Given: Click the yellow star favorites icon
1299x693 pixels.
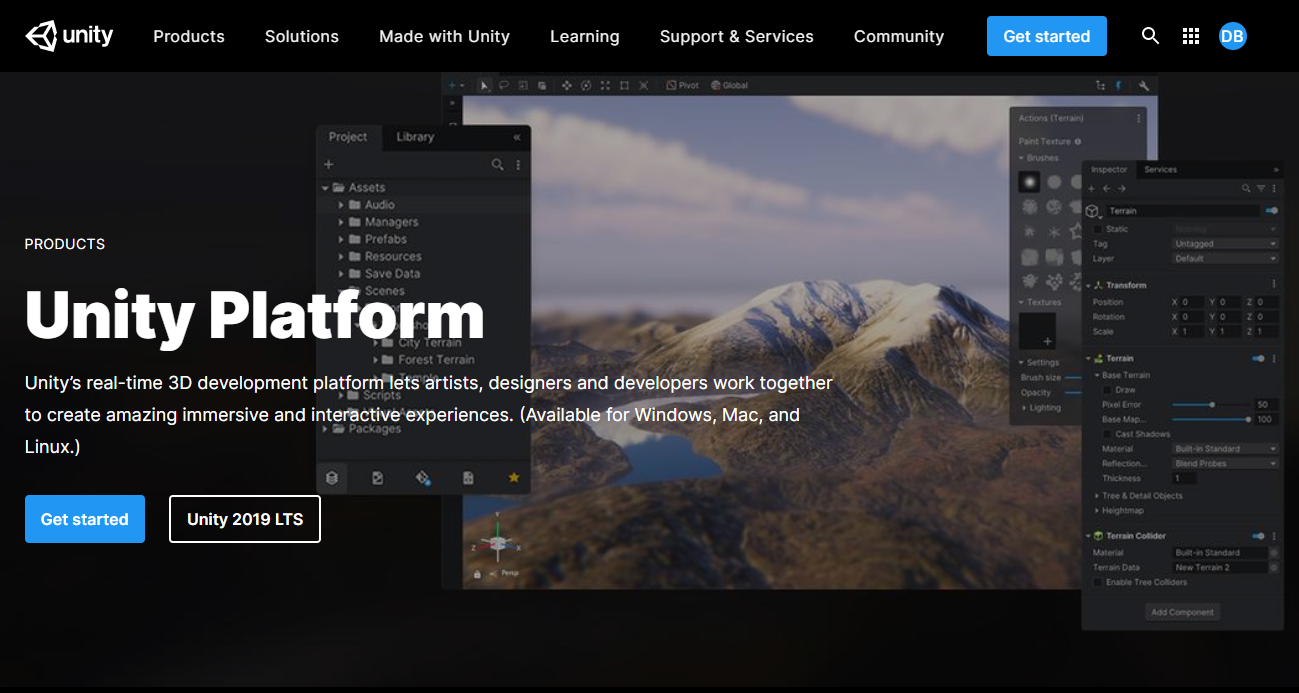Looking at the screenshot, I should pyautogui.click(x=514, y=478).
